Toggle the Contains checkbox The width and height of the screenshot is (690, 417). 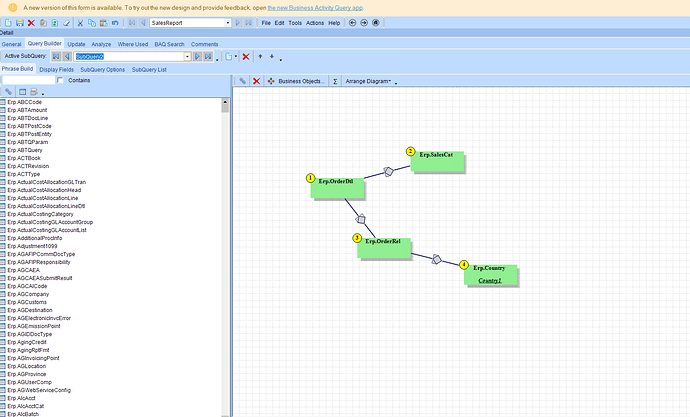(x=60, y=80)
